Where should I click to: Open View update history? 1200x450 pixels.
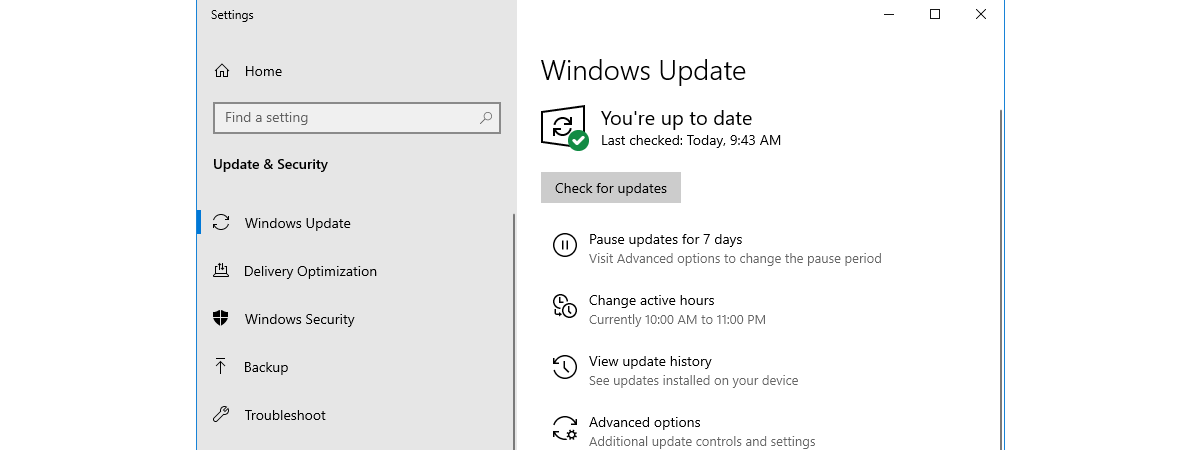coord(650,361)
